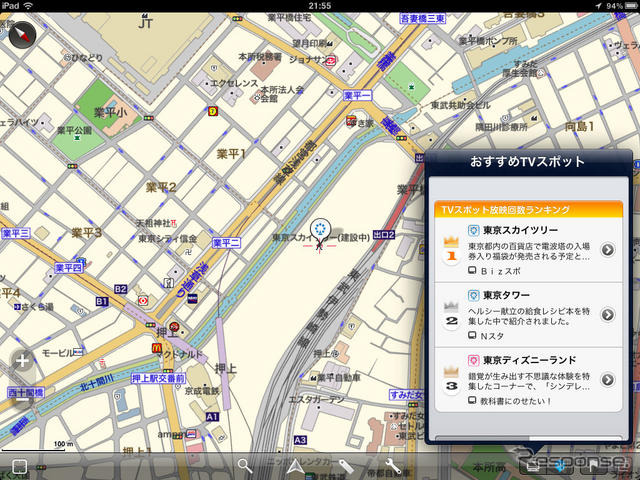Viewport: 640px width, 480px height.
Task: Tap the 業平一 intersection label
Action: point(358,96)
